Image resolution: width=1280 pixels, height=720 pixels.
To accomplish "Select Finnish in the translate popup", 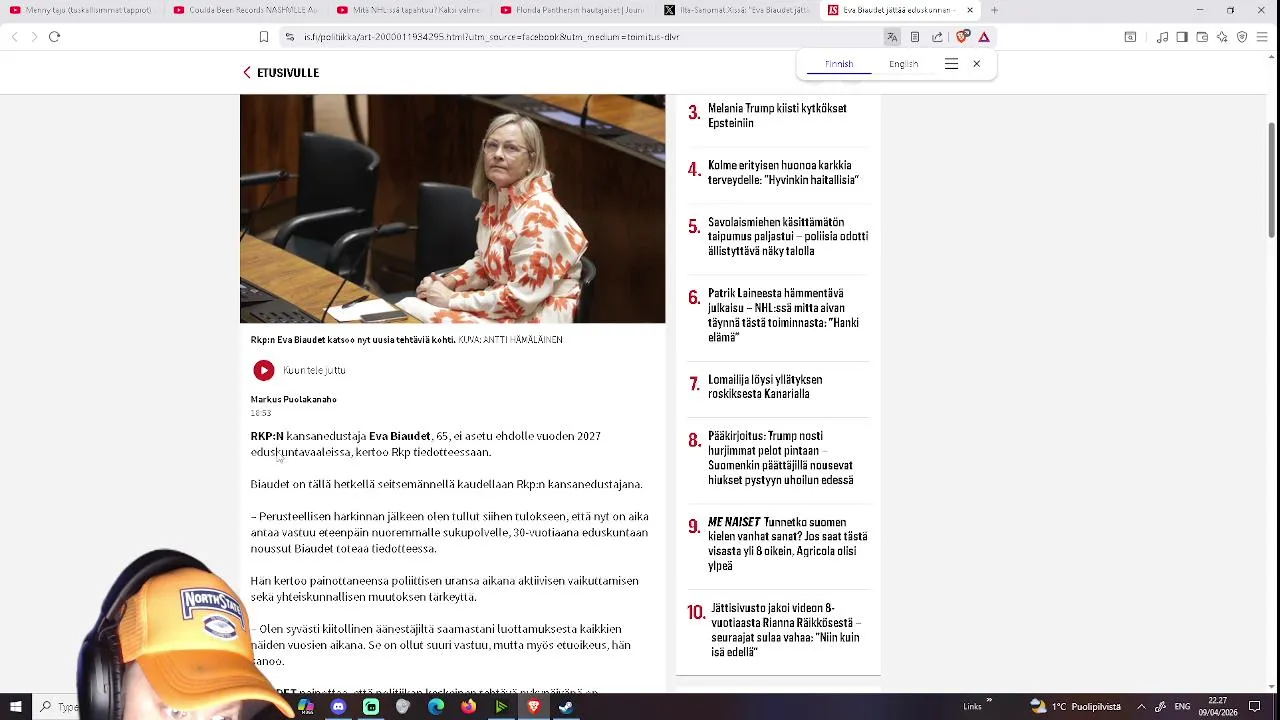I will (839, 64).
